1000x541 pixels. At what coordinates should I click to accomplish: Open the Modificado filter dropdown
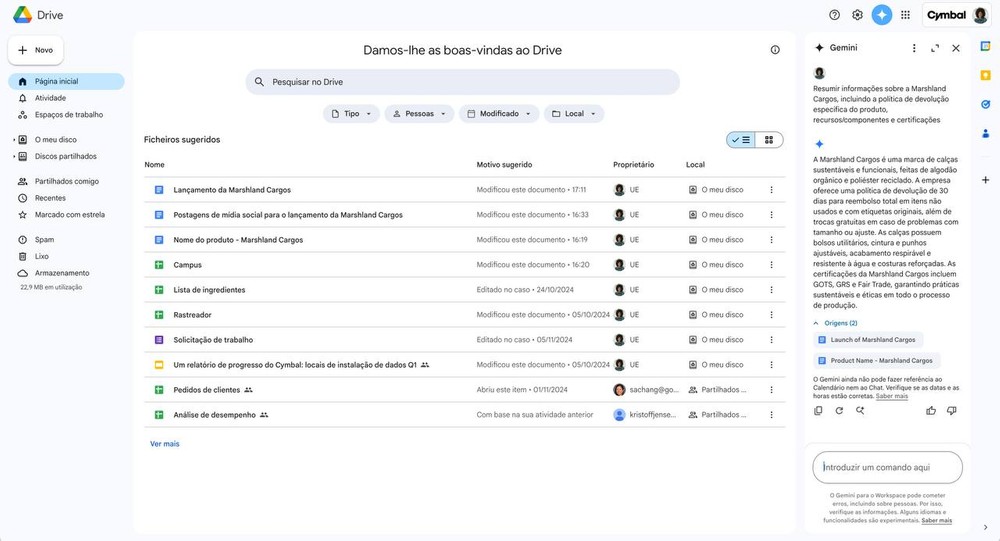click(499, 114)
